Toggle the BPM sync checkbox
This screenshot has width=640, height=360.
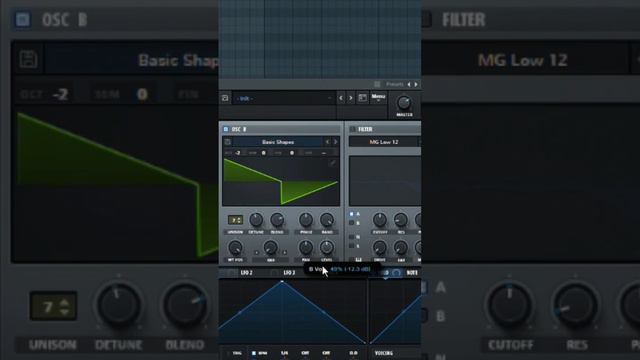254,353
